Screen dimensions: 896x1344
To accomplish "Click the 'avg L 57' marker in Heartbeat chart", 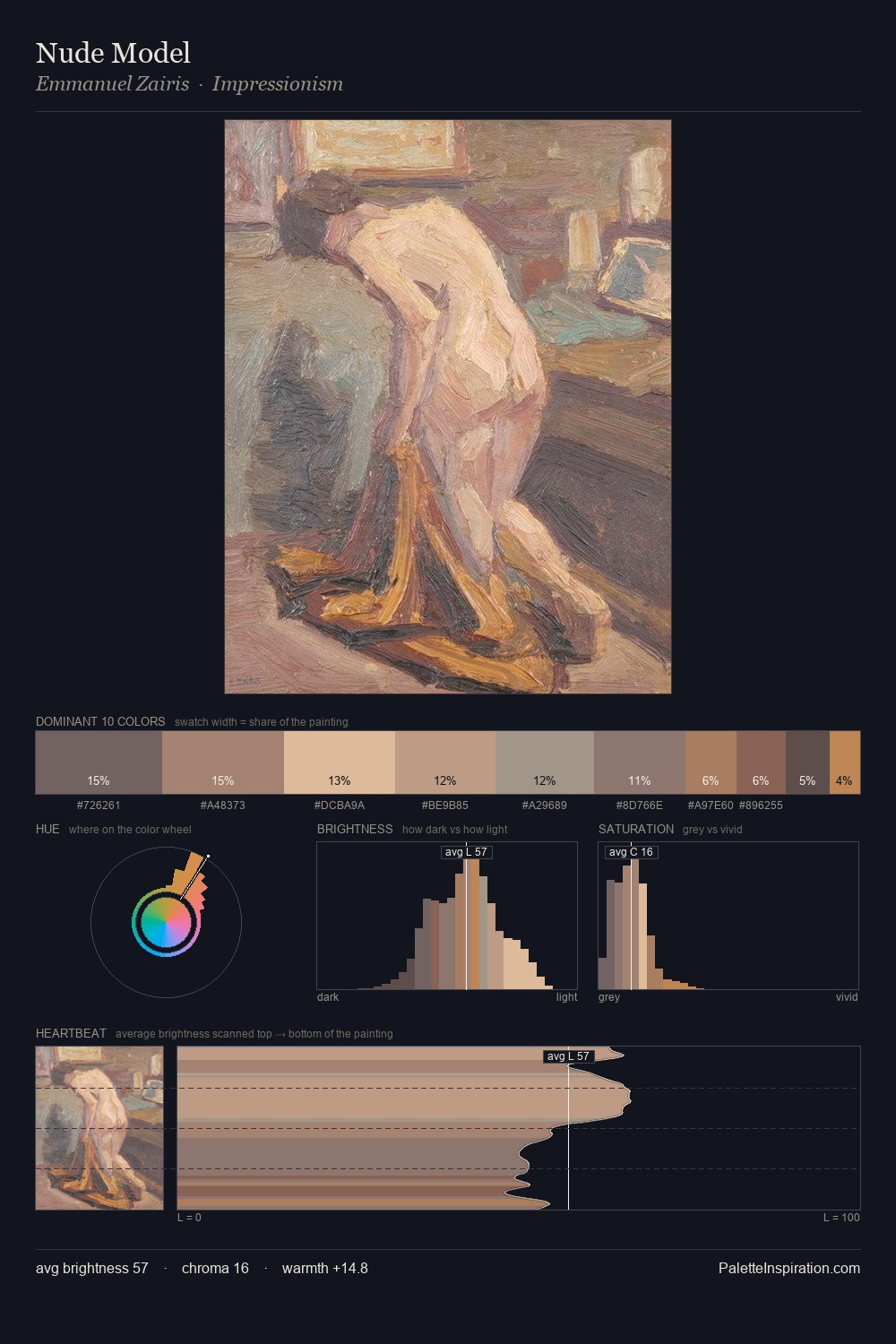I will [569, 1056].
